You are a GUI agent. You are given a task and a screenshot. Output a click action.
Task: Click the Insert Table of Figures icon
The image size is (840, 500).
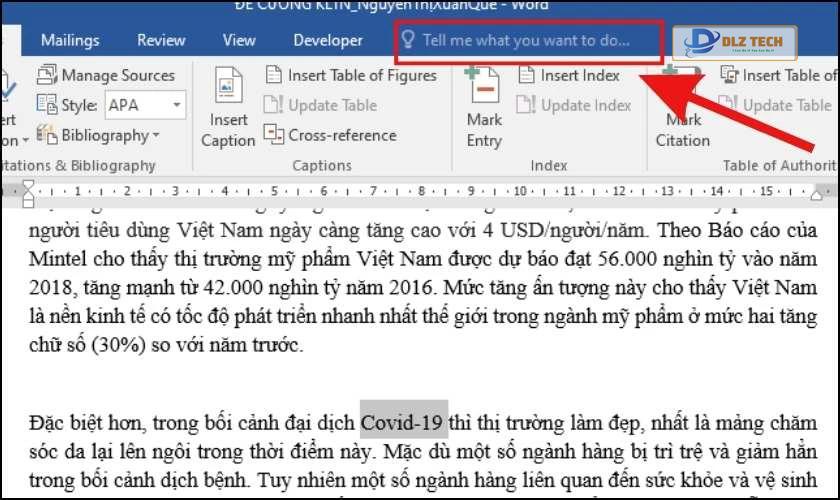274,75
